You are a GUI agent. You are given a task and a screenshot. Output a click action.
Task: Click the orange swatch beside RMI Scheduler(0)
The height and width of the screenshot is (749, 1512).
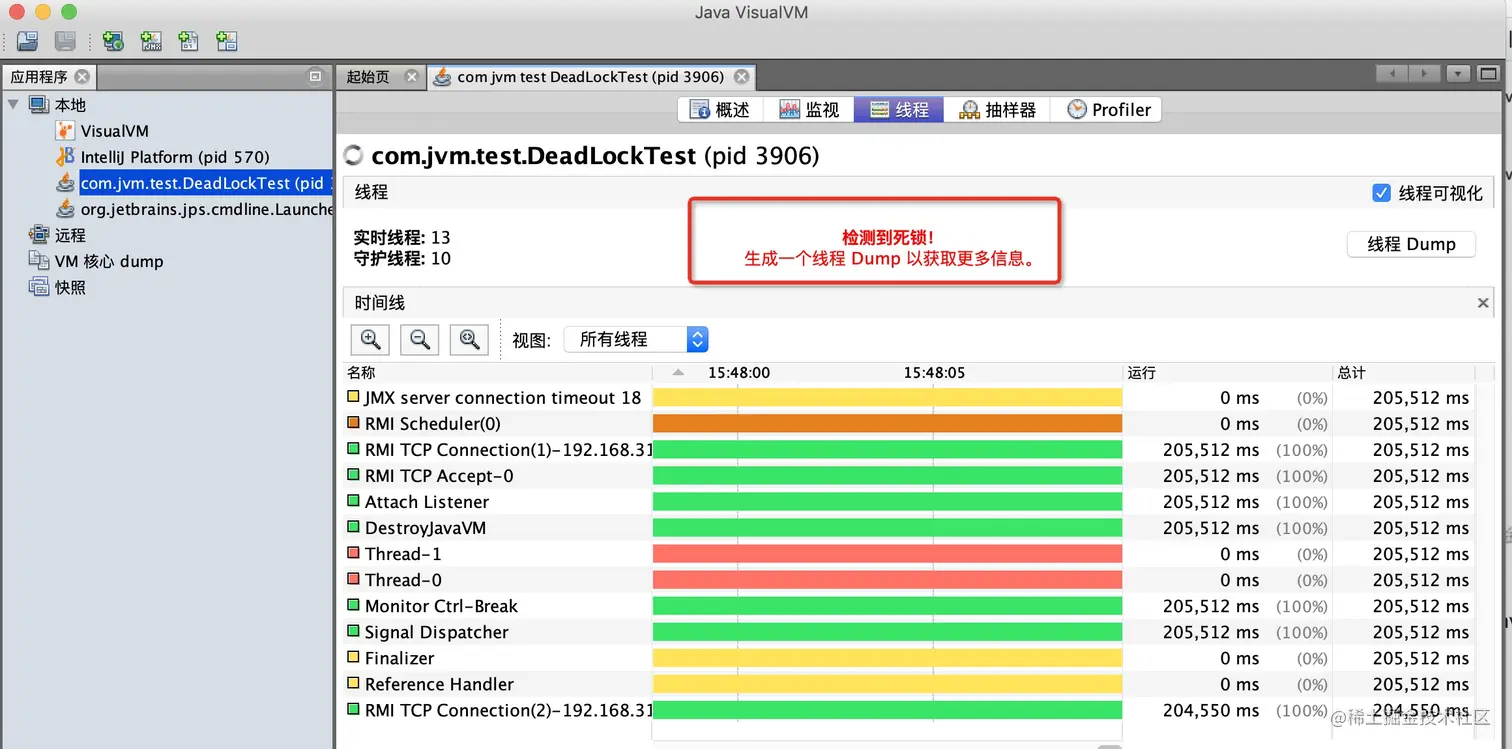pos(353,423)
